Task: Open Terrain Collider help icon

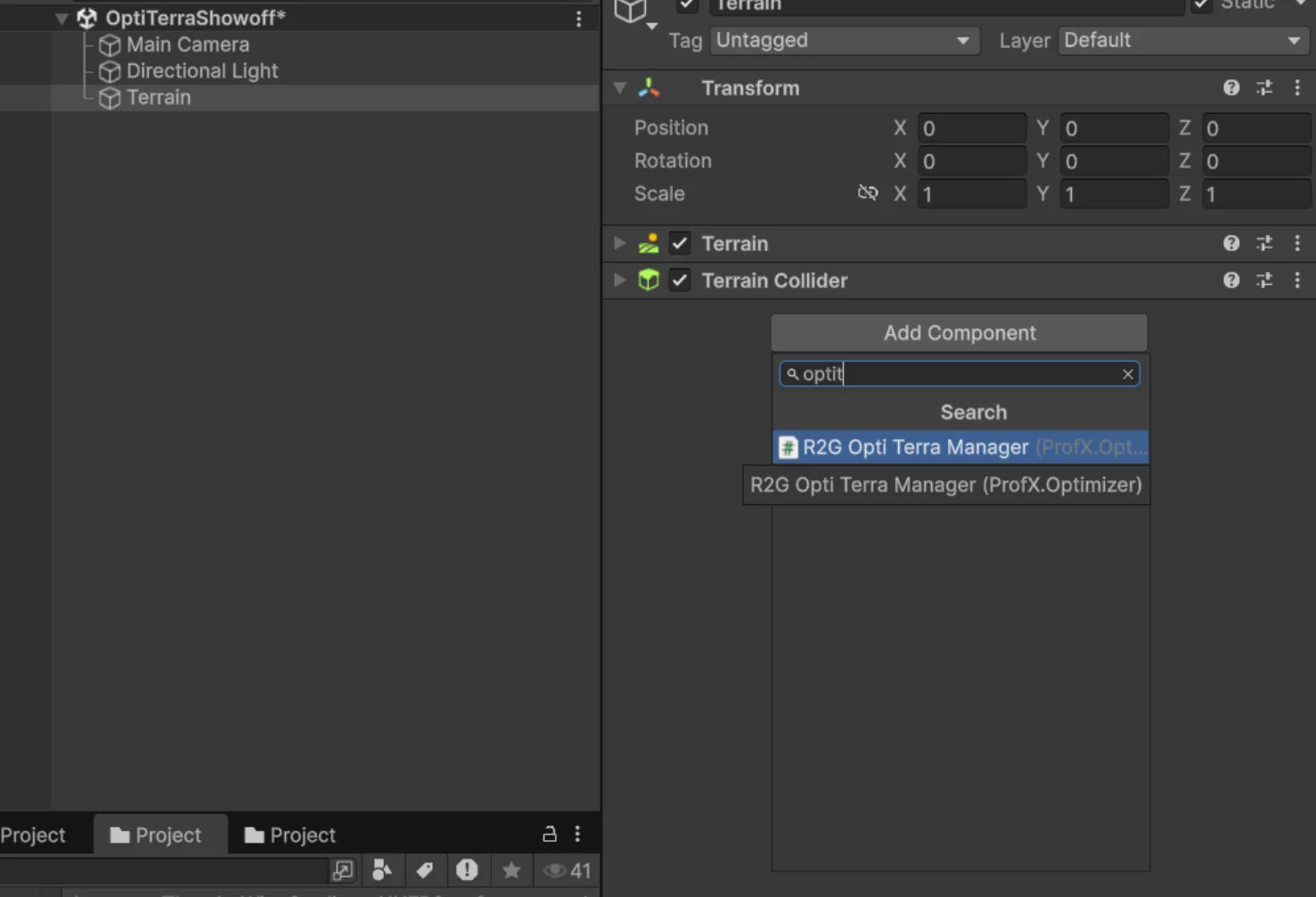Action: [1231, 281]
